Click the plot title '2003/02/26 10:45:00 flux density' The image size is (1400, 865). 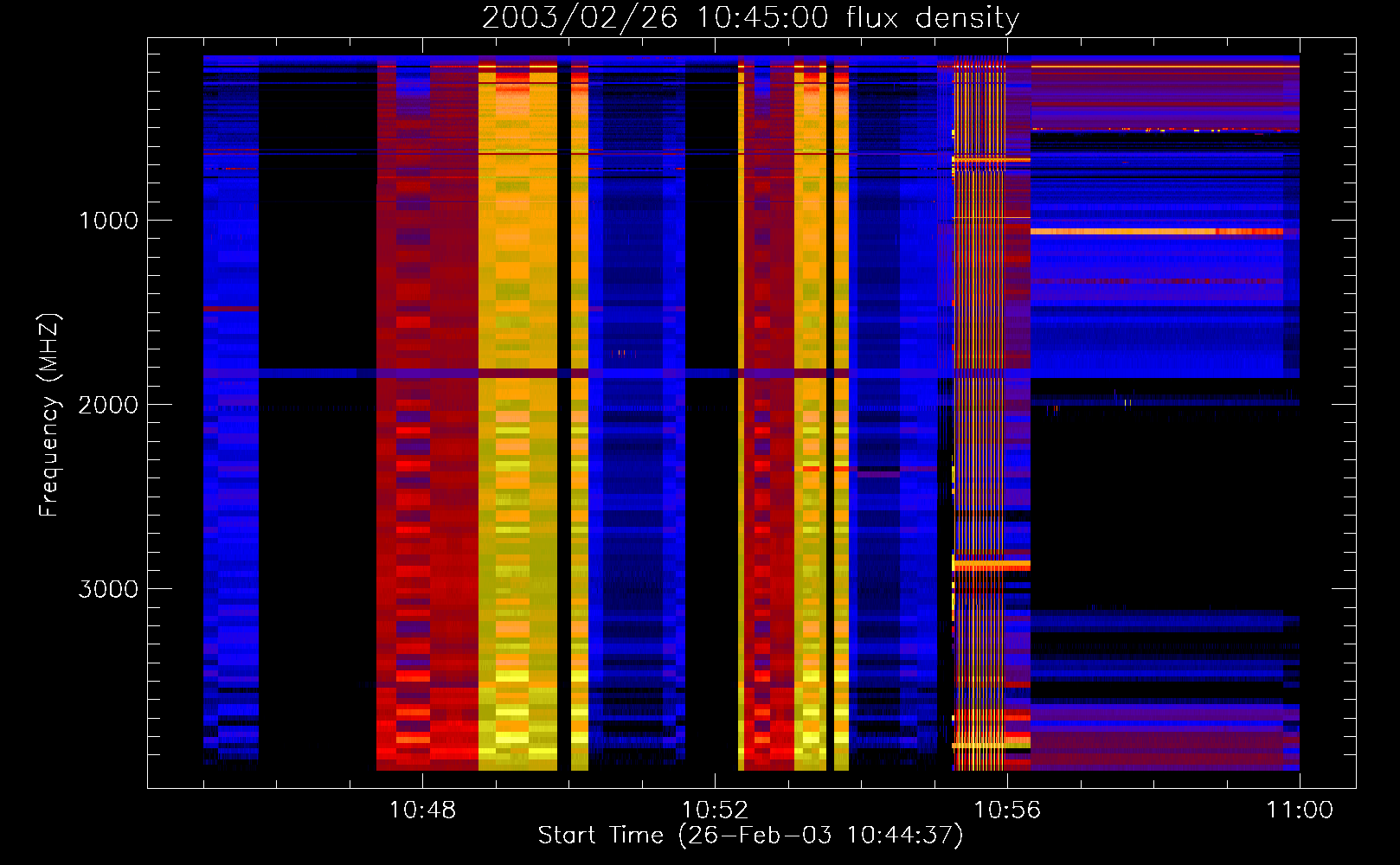(750, 17)
